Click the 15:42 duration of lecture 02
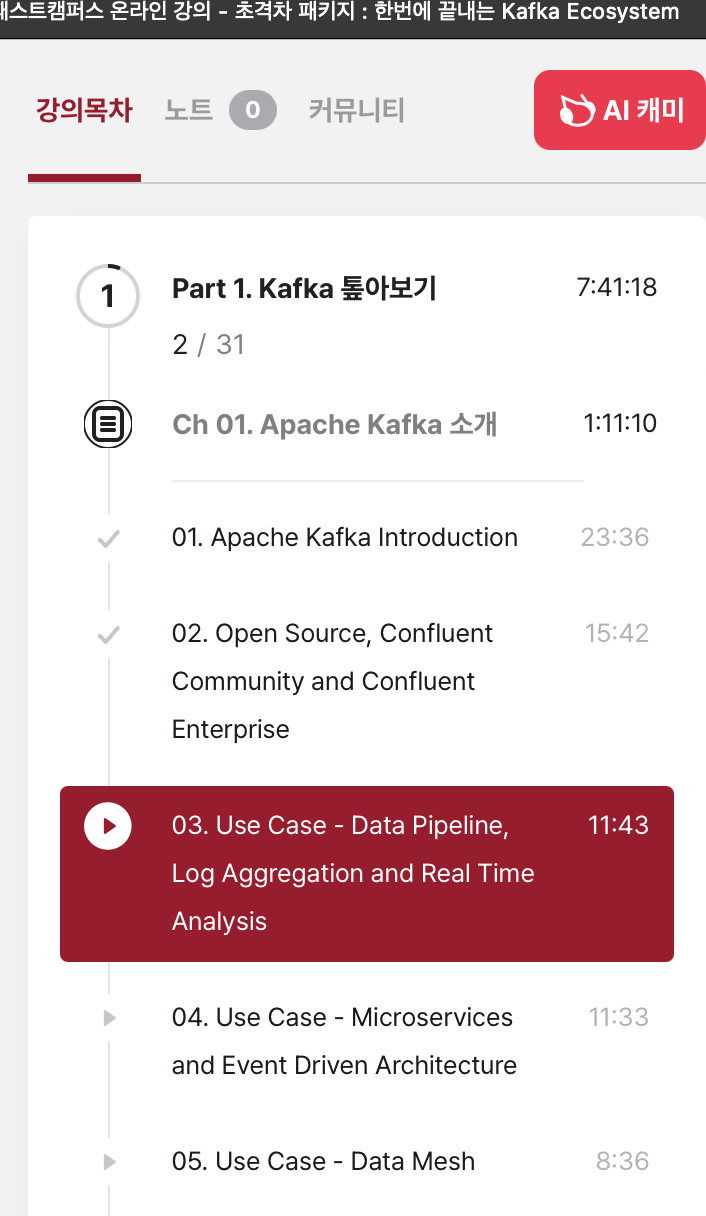The height and width of the screenshot is (1216, 706). coord(617,633)
